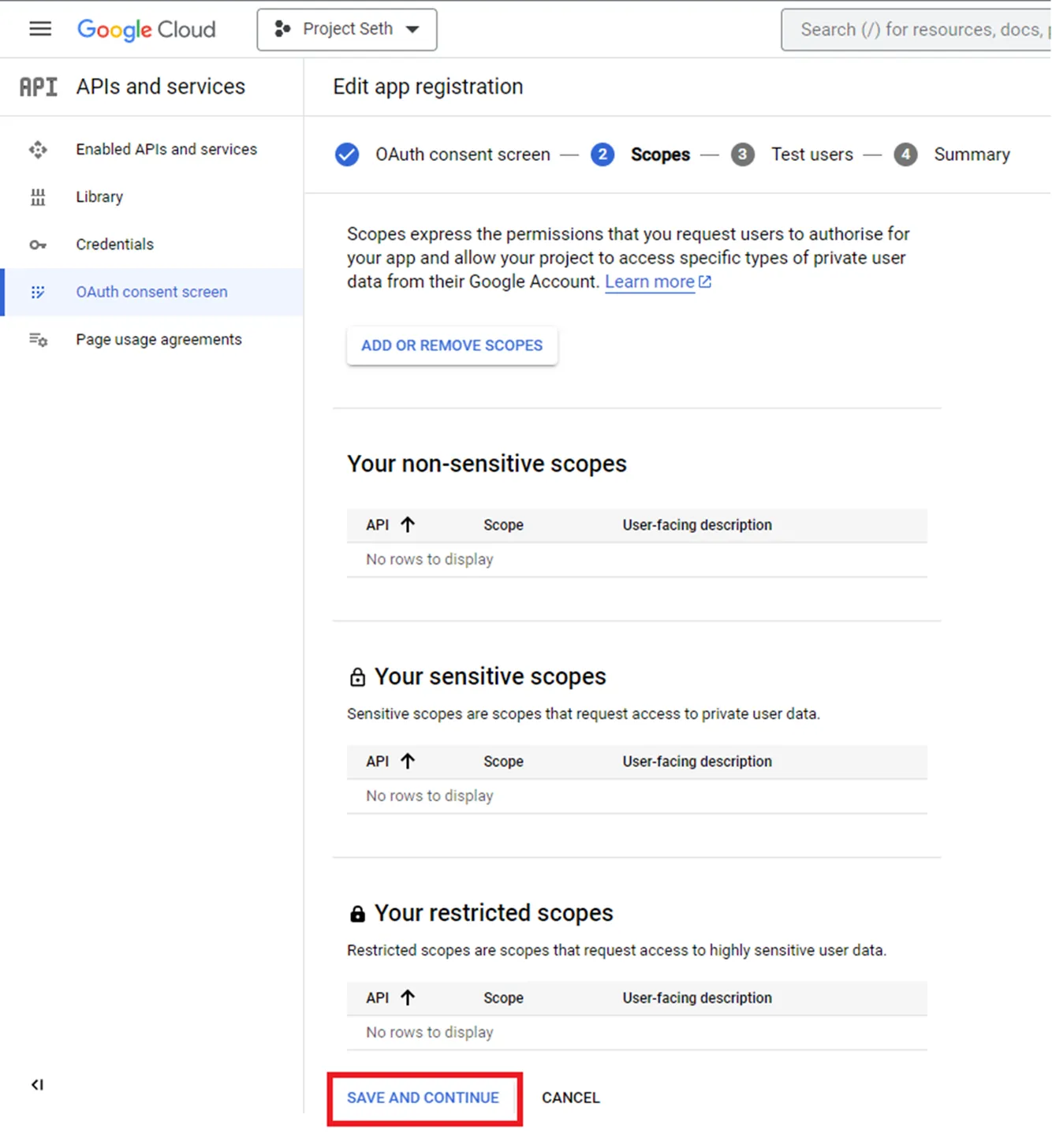The width and height of the screenshot is (1052, 1148).
Task: Click the API icon beside APIs and services
Action: [39, 87]
